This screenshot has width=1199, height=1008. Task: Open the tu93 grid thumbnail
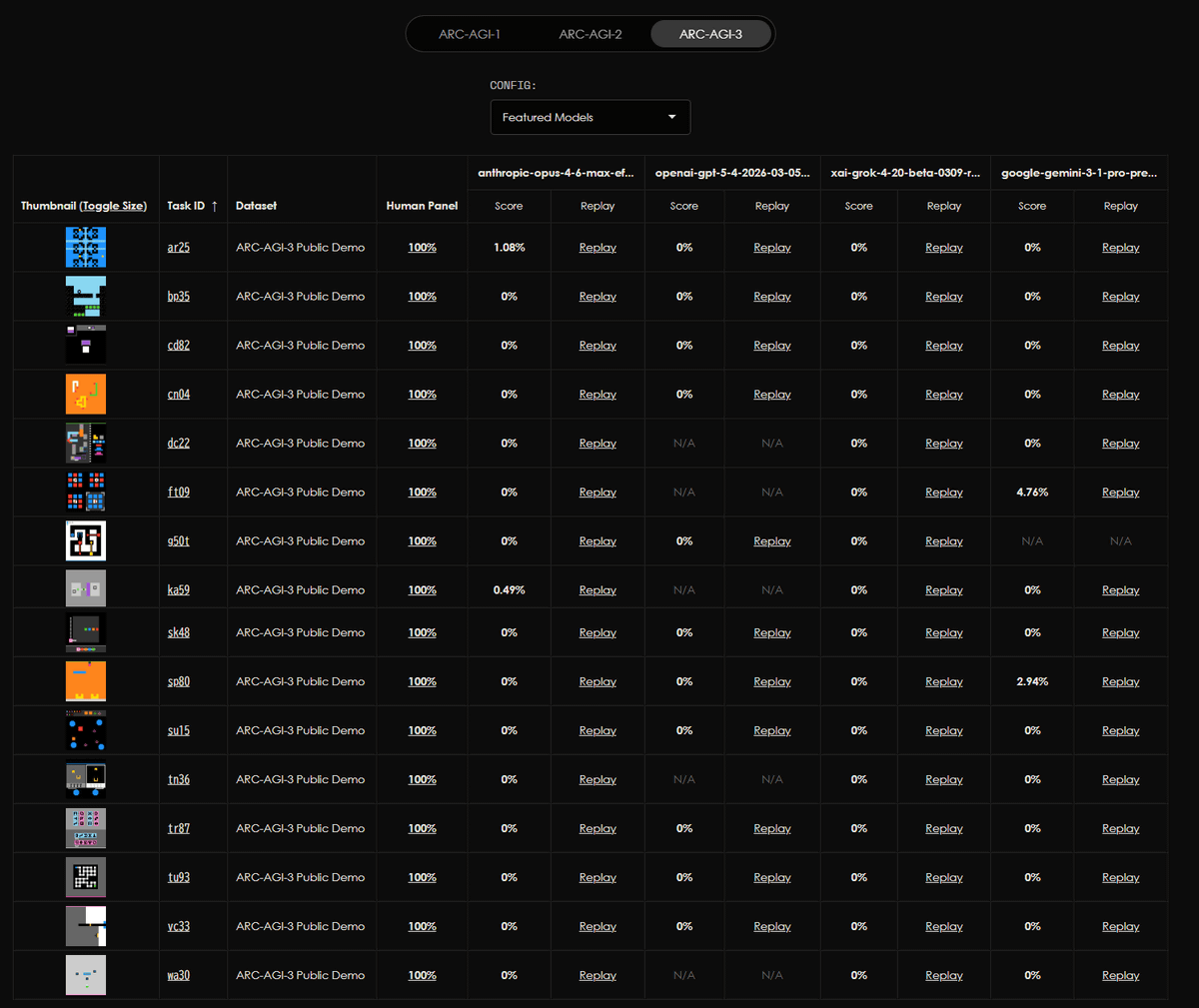coord(86,877)
